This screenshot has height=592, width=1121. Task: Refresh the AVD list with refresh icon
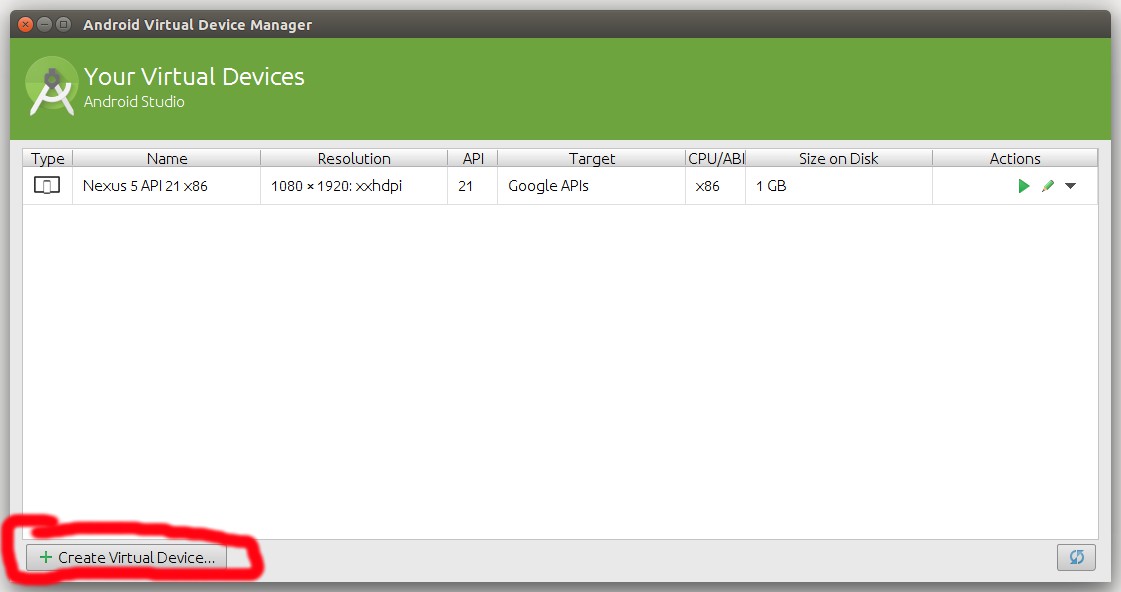coord(1077,557)
